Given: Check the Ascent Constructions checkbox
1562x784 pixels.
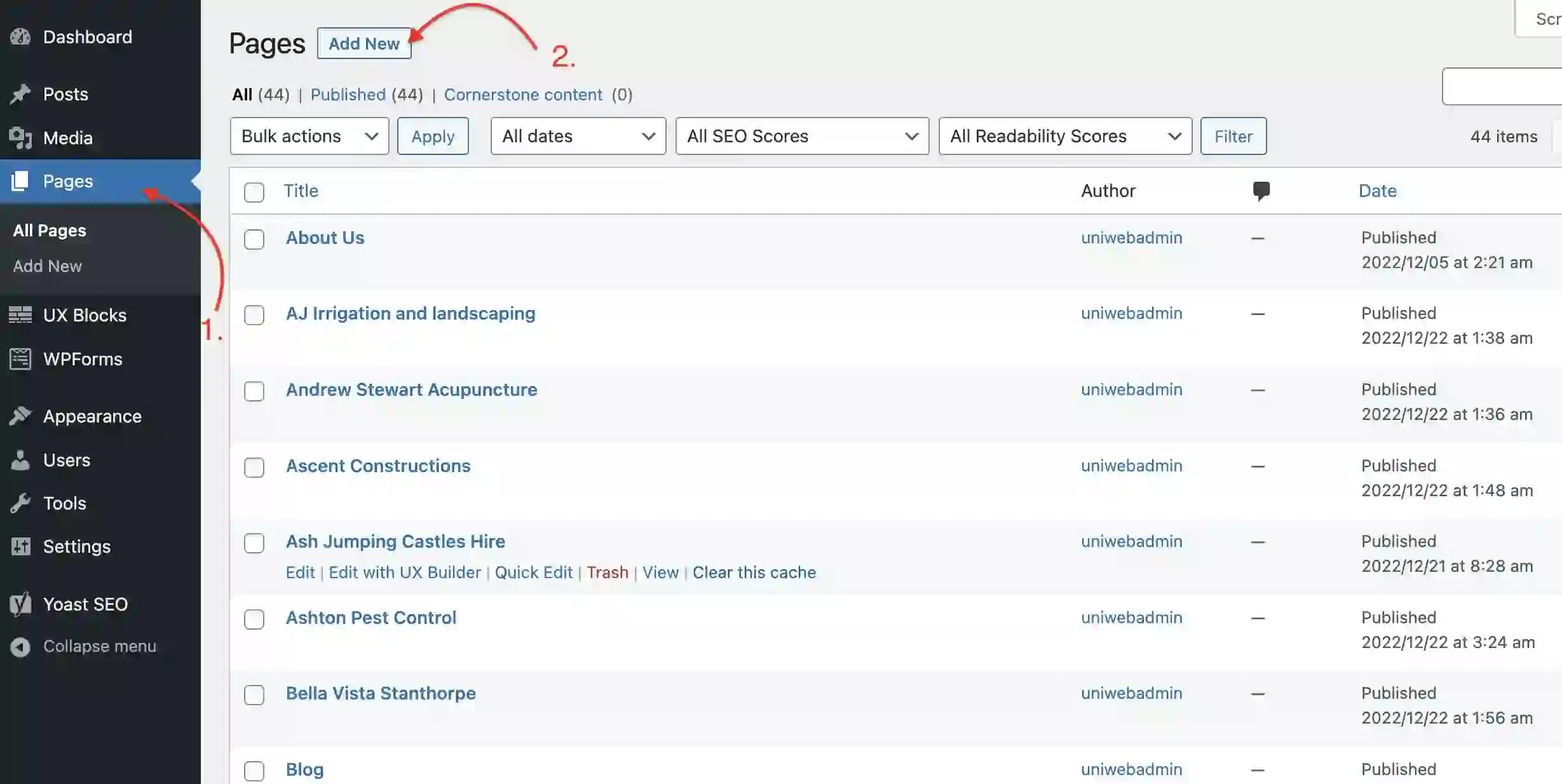Looking at the screenshot, I should [254, 468].
